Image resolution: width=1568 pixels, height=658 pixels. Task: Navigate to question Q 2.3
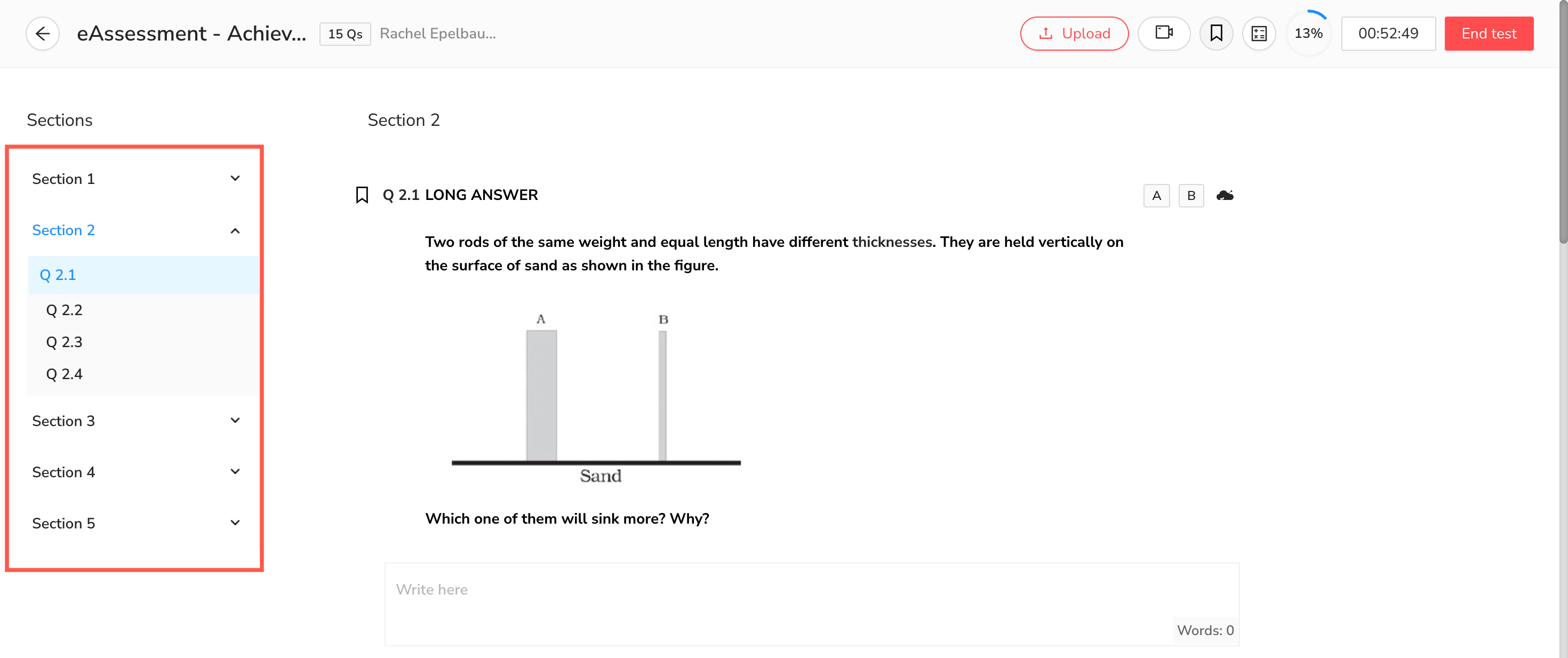(65, 342)
